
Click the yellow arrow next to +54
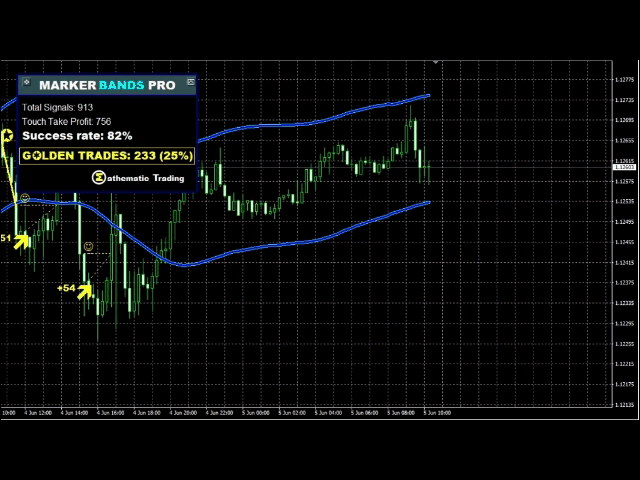85,291
